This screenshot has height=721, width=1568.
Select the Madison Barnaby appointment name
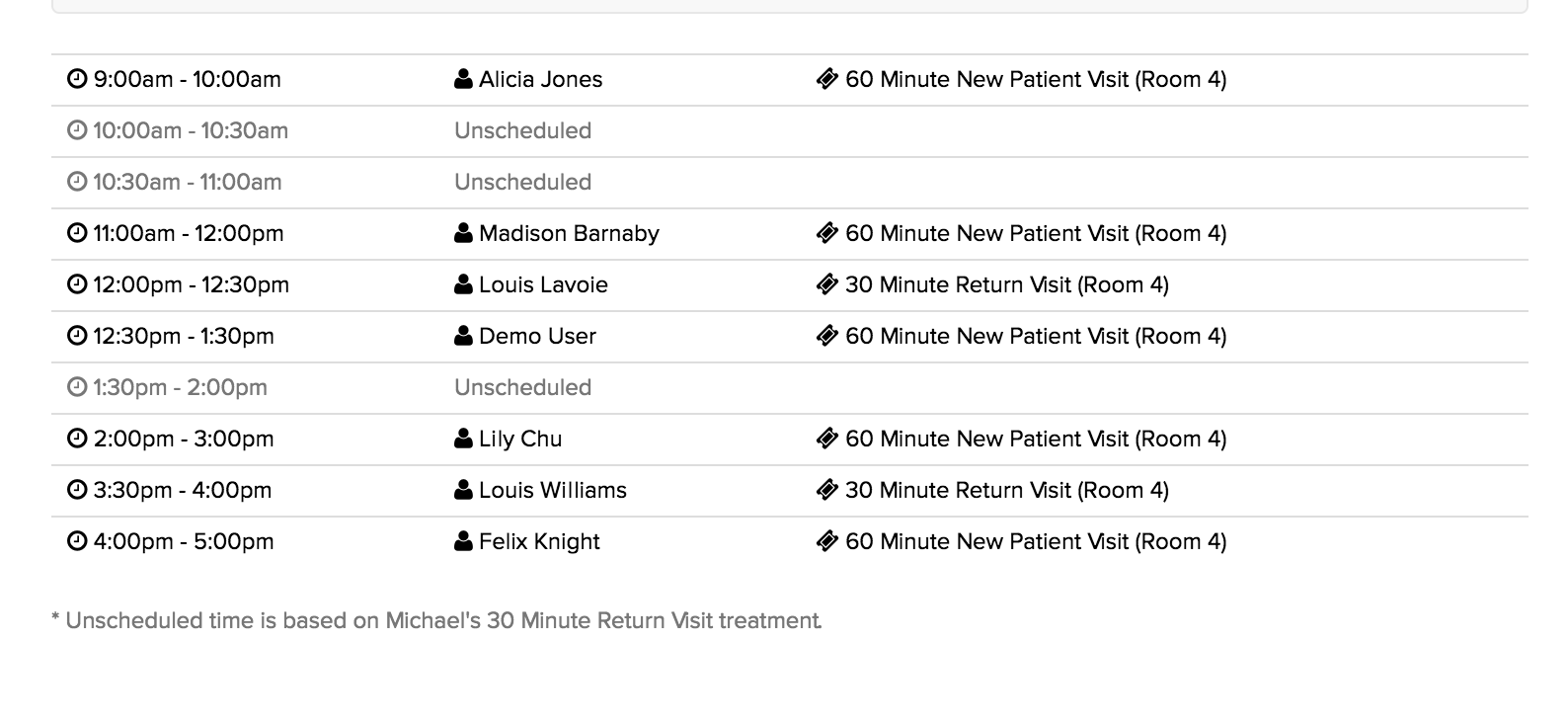click(569, 233)
